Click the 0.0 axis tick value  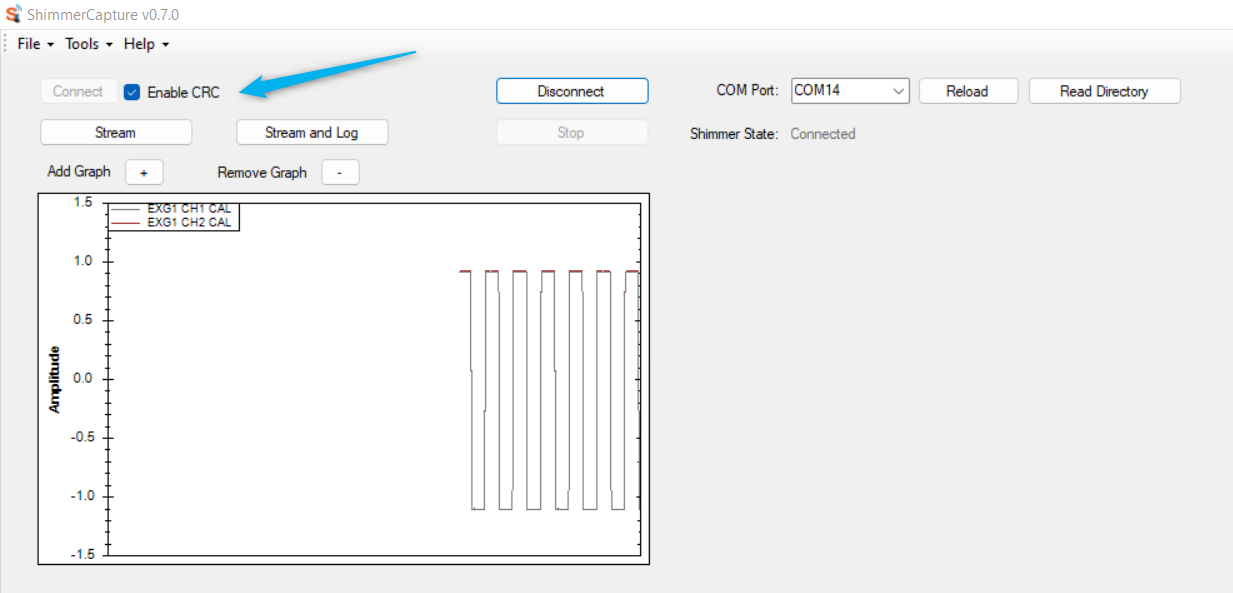point(83,378)
